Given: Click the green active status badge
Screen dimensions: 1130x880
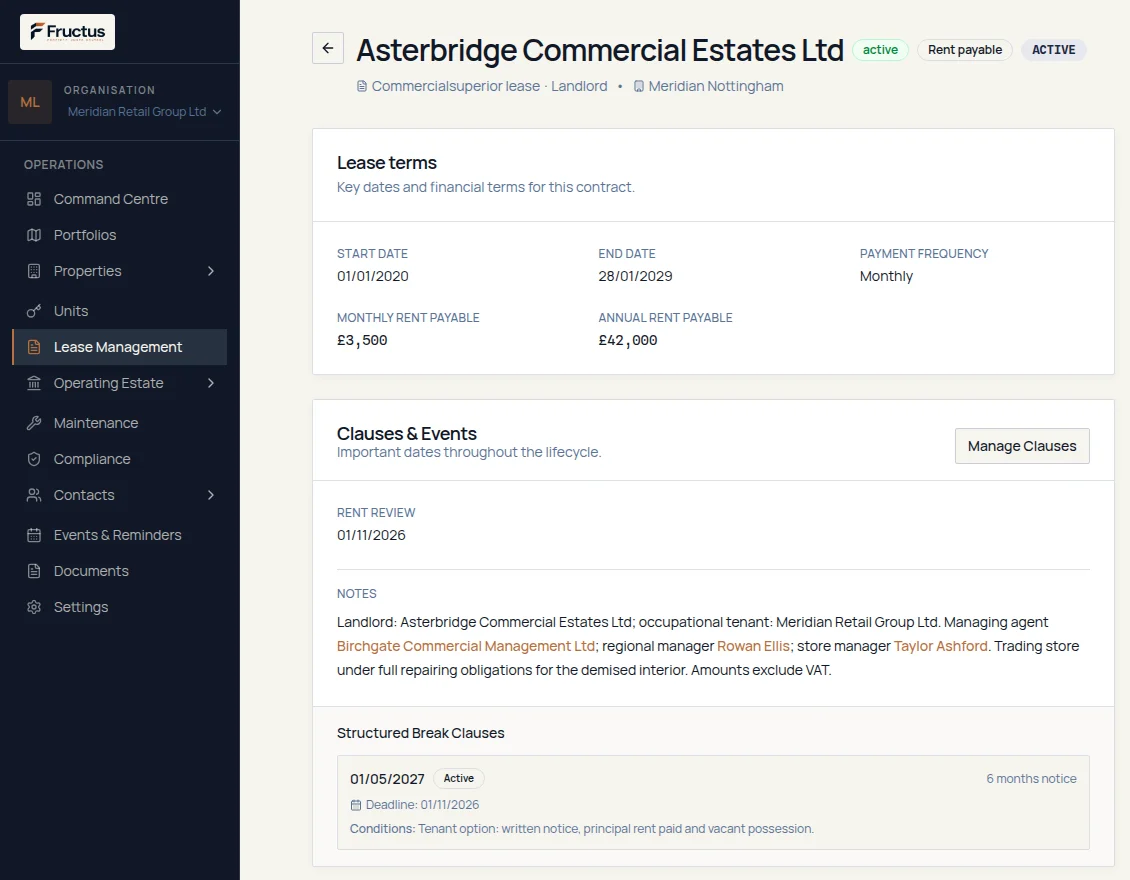Looking at the screenshot, I should click(880, 50).
